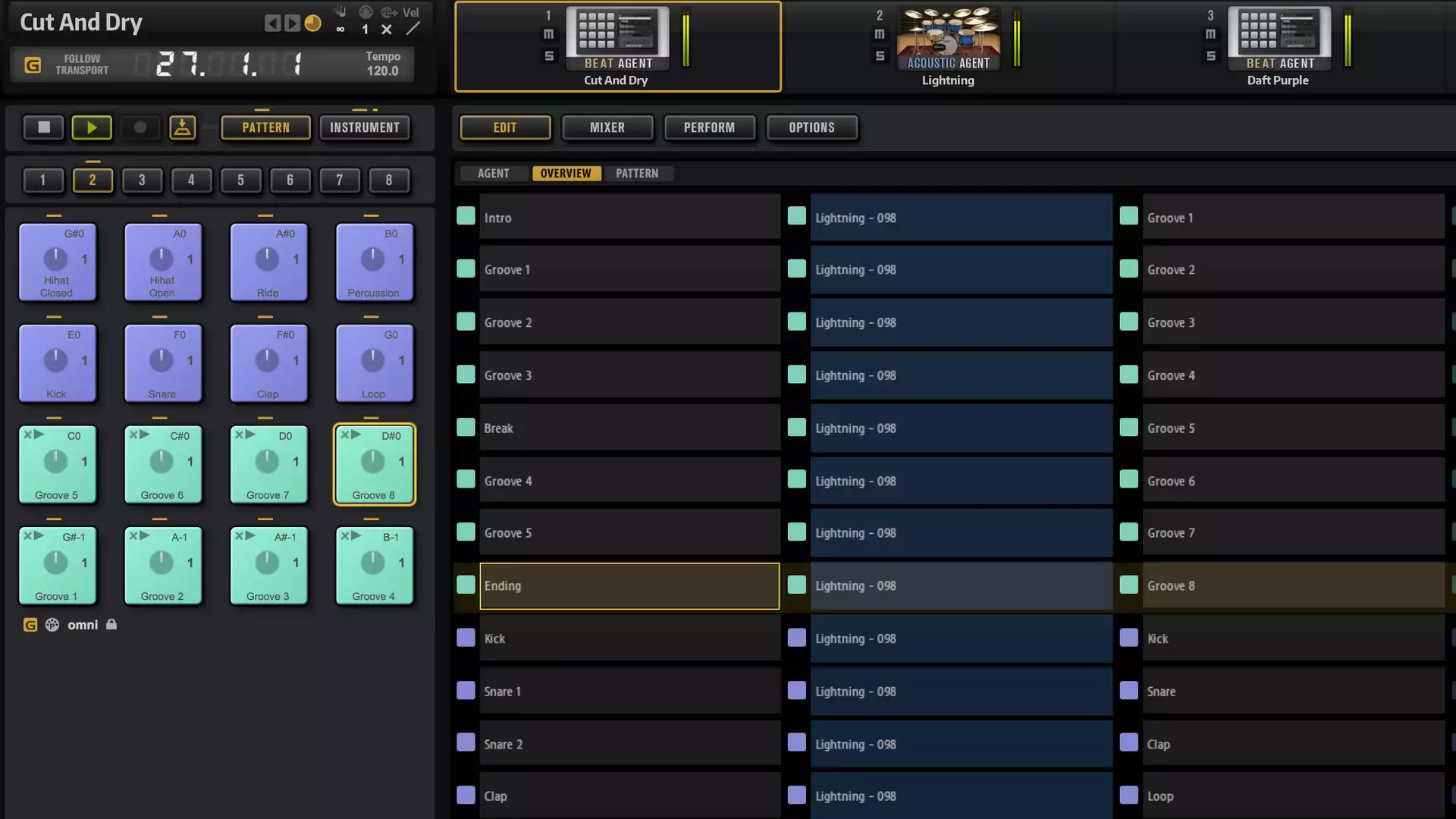Switch to the Pattern sub-tab
Viewport: 1456px width, 819px height.
tap(636, 174)
